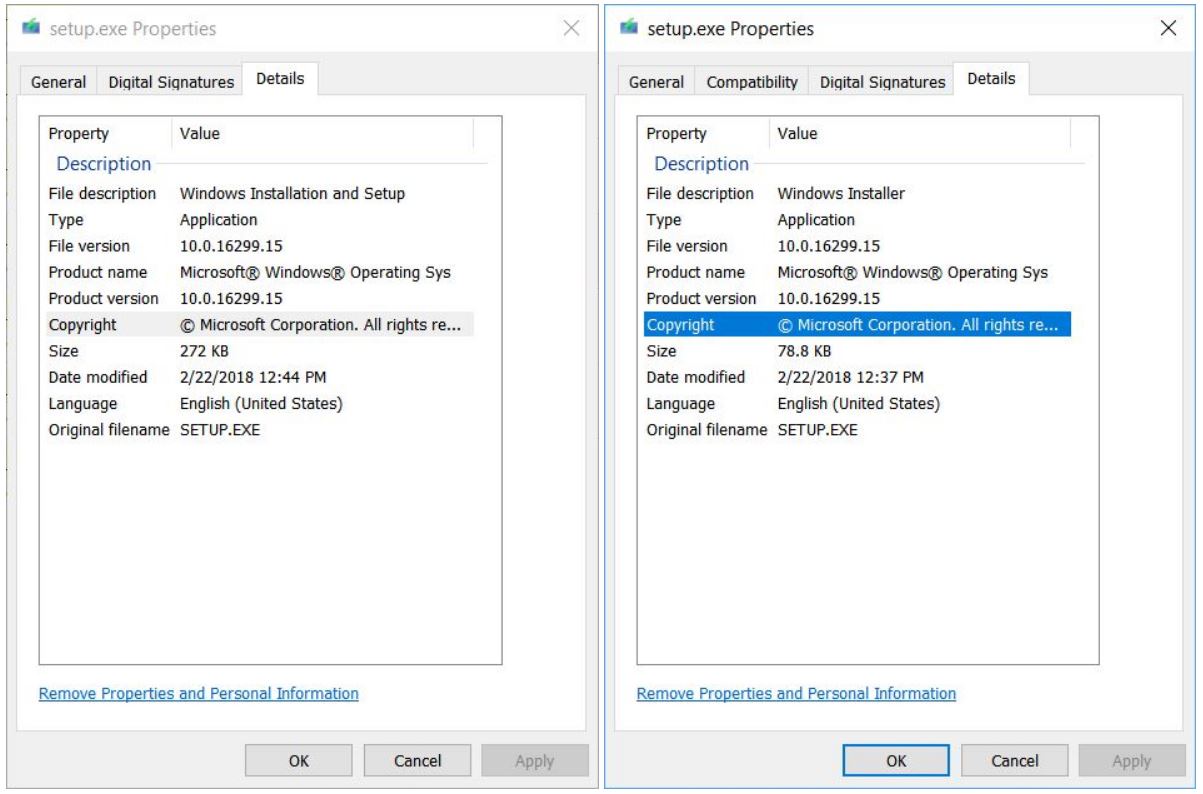
Task: Close the right setup.exe Properties window
Action: (1167, 29)
